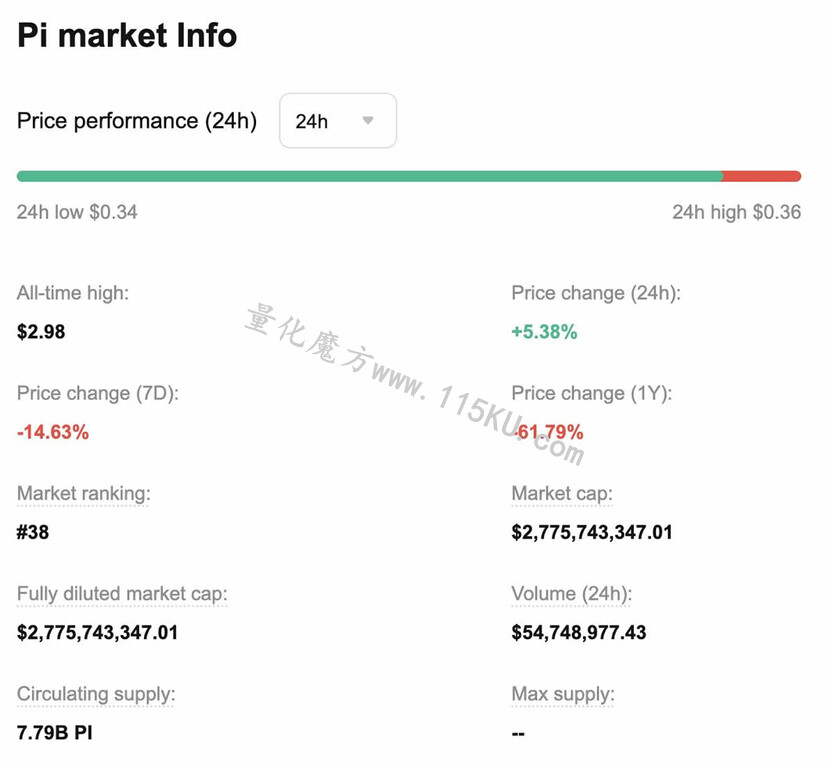Viewport: 832px width, 768px height.
Task: Click the Price performance (24h) label
Action: point(137,121)
